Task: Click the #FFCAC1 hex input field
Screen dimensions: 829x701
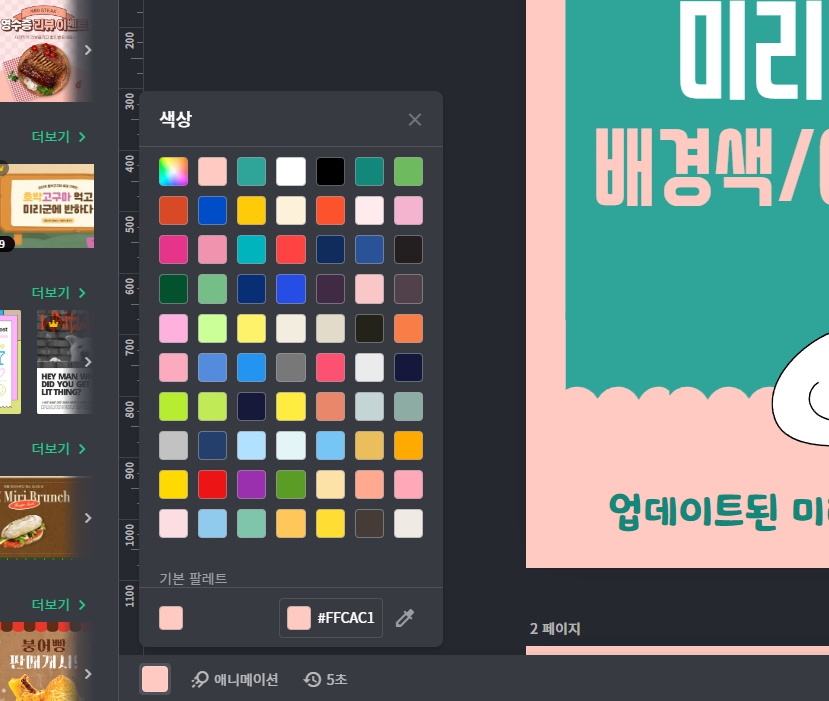Action: (345, 618)
